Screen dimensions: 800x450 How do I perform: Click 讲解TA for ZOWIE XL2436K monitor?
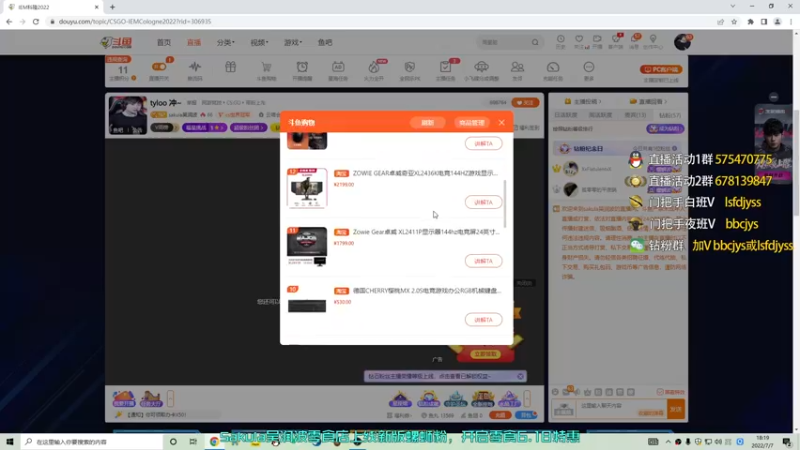pos(483,202)
